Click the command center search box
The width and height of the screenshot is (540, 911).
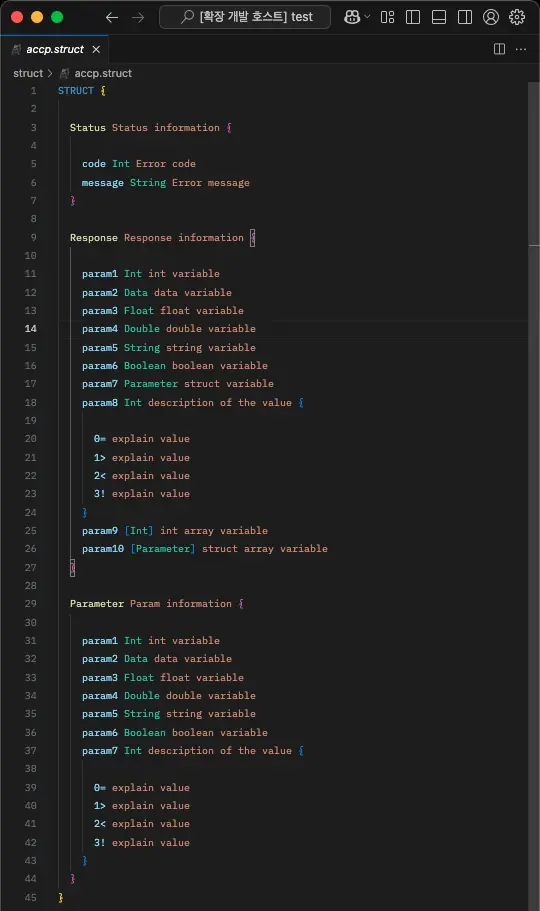pyautogui.click(x=245, y=17)
